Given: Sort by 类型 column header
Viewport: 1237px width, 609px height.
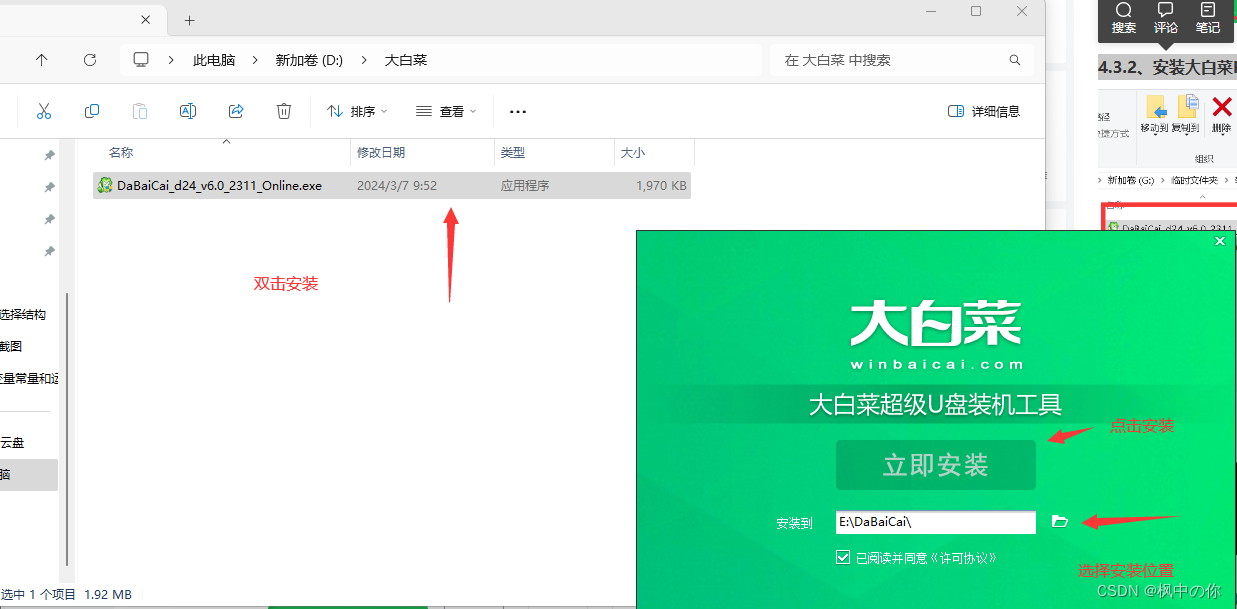Looking at the screenshot, I should [x=513, y=153].
